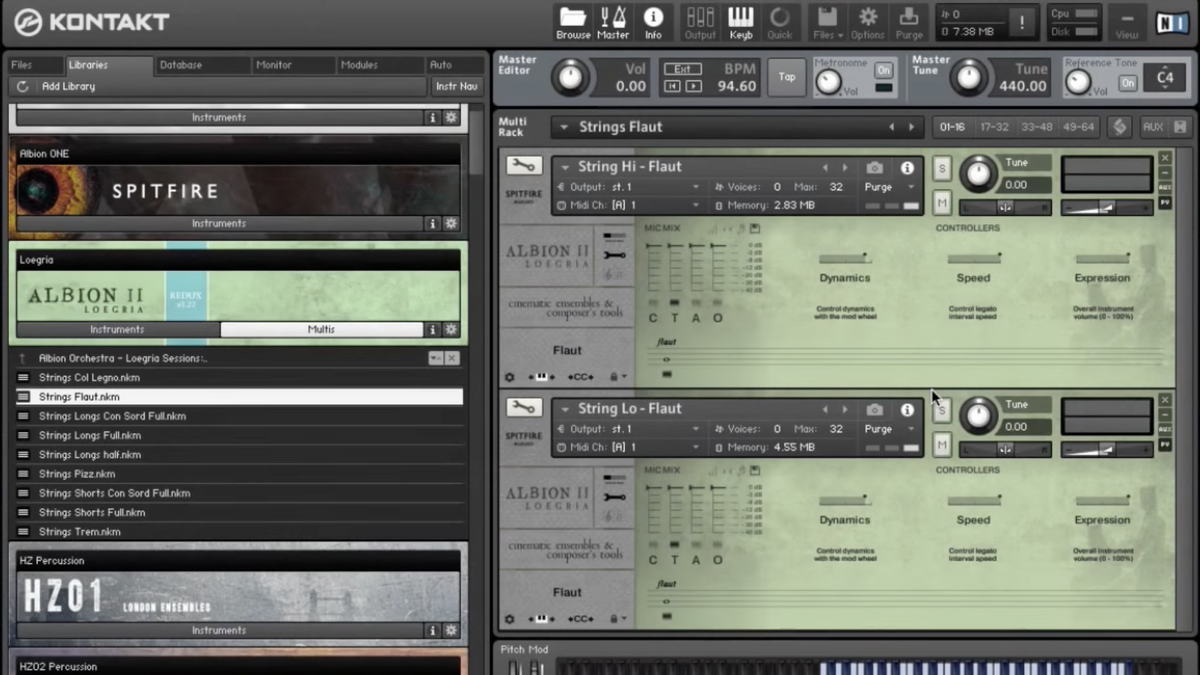The image size is (1200, 675).
Task: Select Strings Pizz.nkm in file list
Action: (x=77, y=474)
